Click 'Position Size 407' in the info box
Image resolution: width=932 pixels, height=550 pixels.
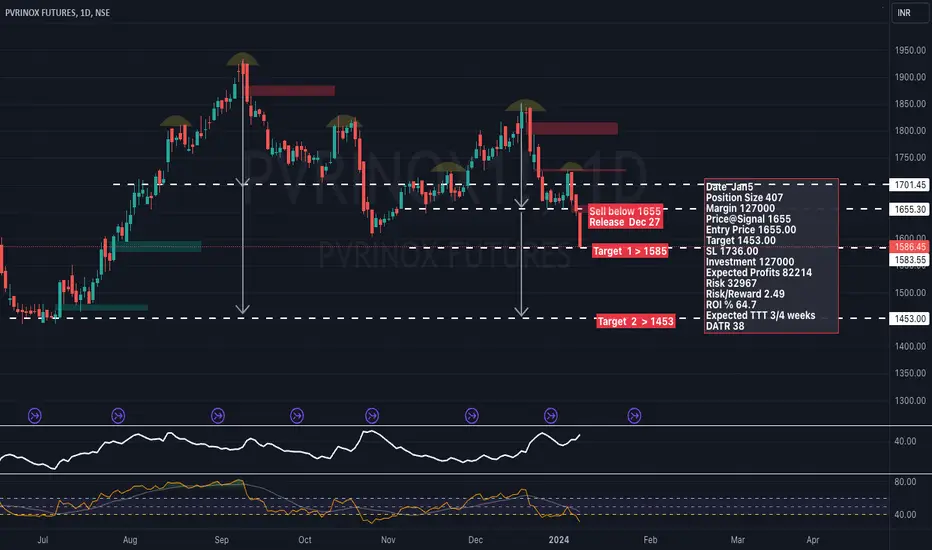point(744,197)
